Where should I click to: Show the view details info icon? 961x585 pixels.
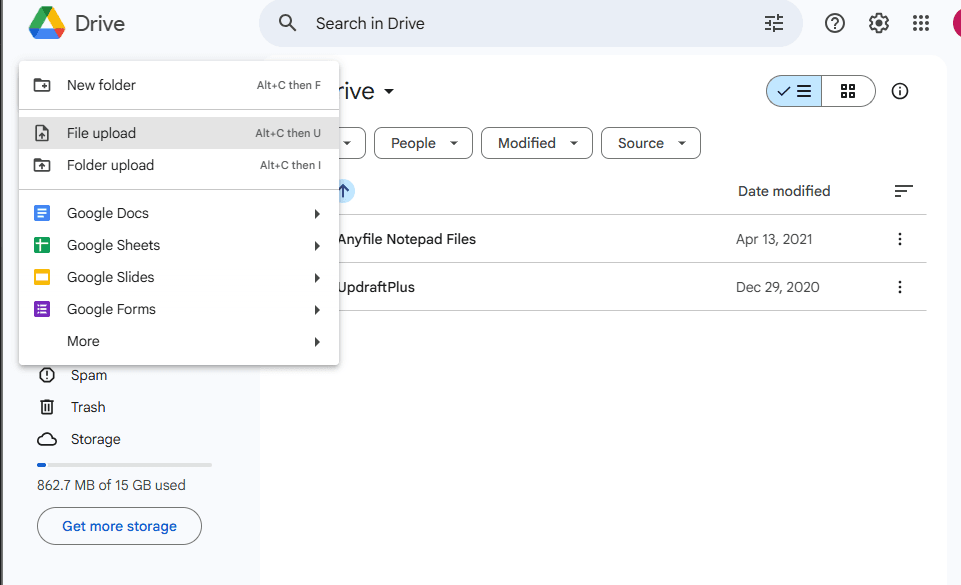pyautogui.click(x=900, y=91)
